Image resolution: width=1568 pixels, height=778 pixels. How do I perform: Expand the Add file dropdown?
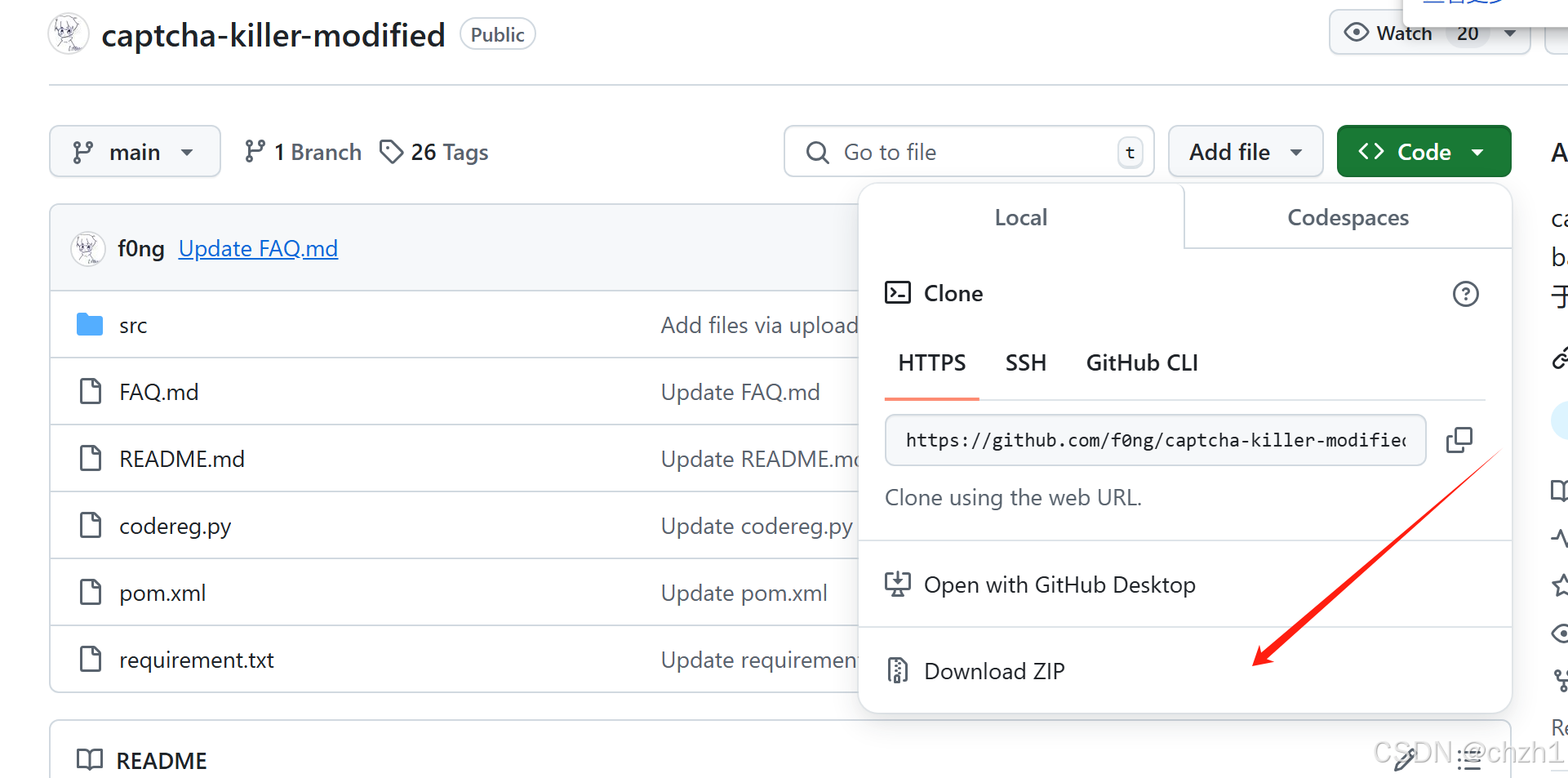[x=1246, y=152]
